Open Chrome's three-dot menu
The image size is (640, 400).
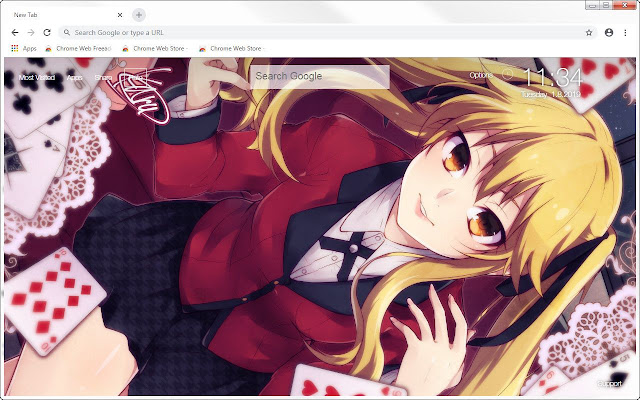click(x=625, y=33)
